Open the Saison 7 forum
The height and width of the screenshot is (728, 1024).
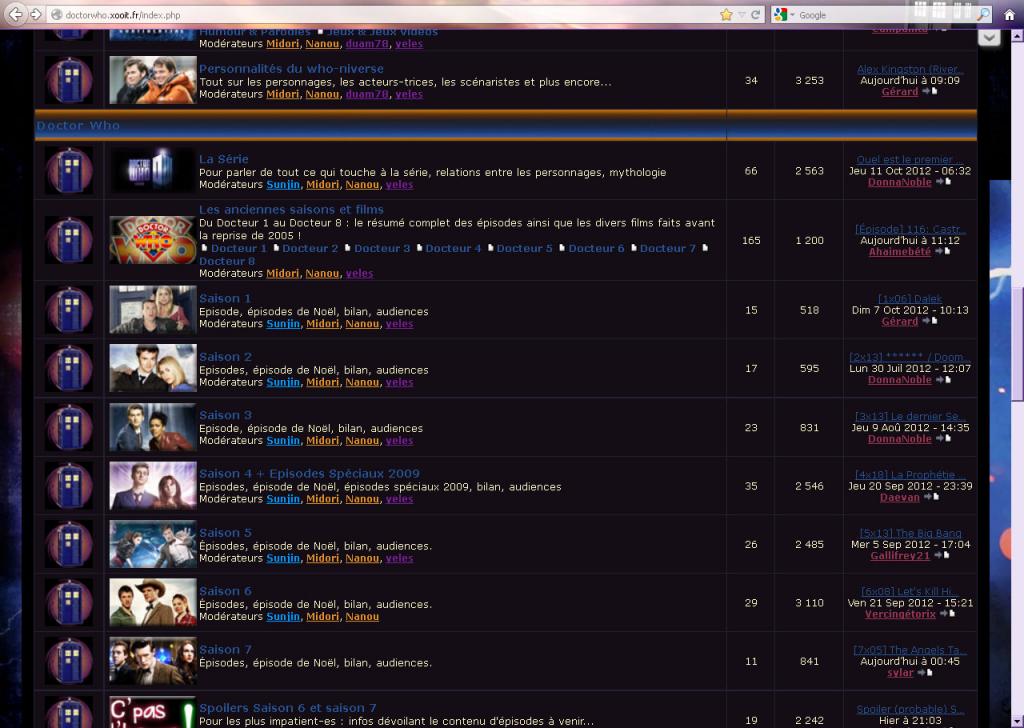[225, 649]
